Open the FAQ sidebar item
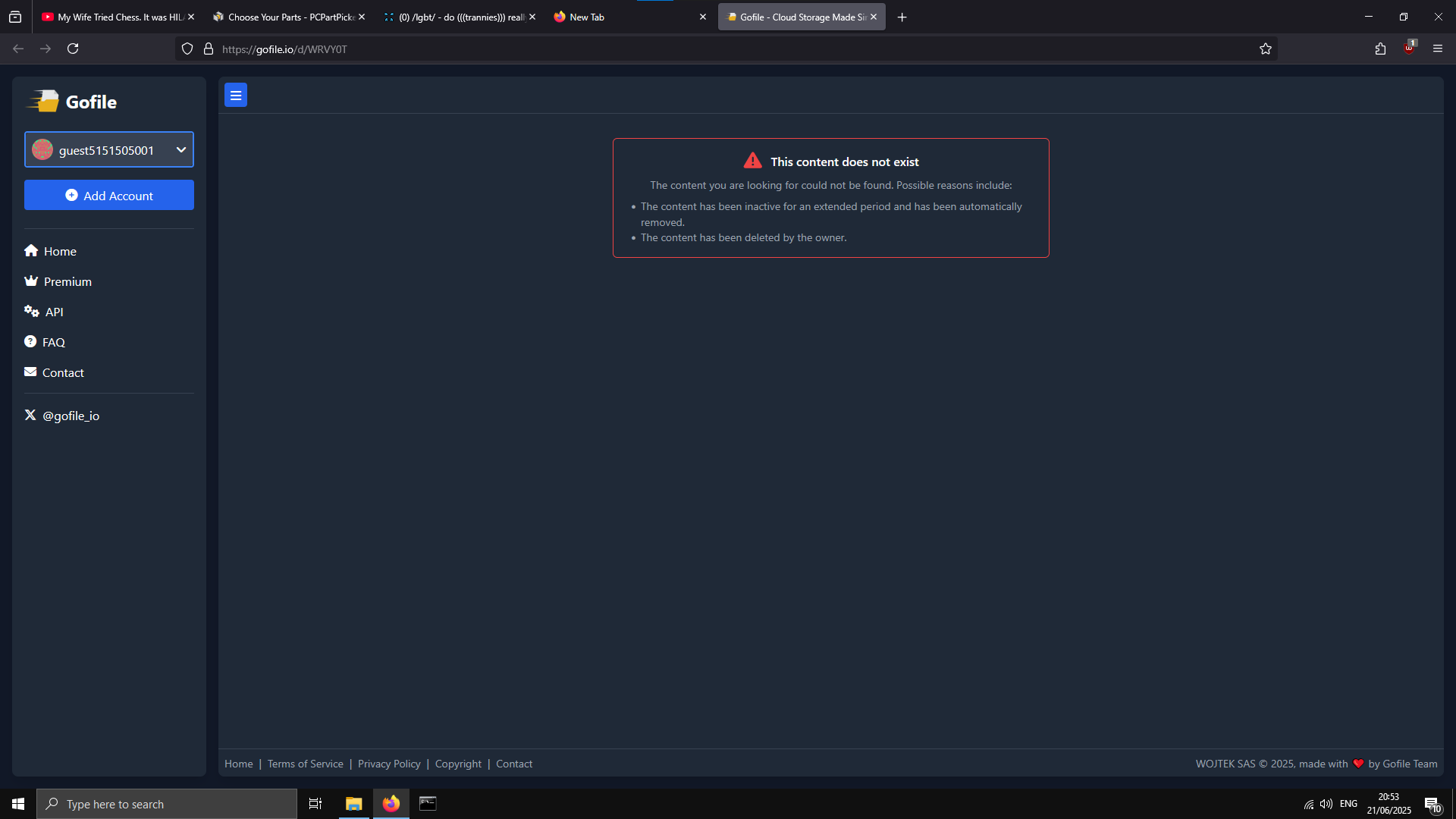This screenshot has height=819, width=1456. click(x=45, y=342)
